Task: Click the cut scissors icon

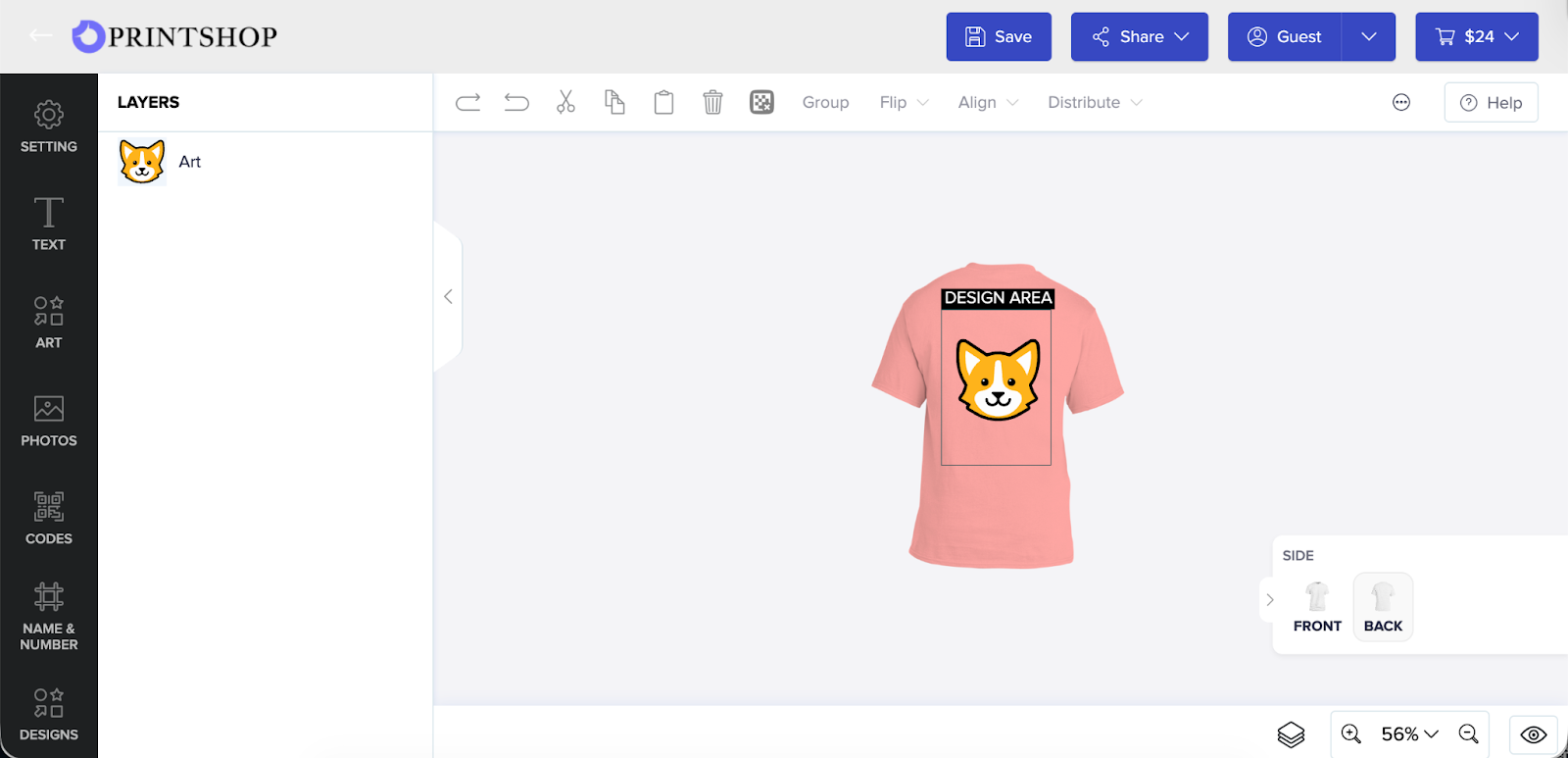Action: [x=565, y=102]
